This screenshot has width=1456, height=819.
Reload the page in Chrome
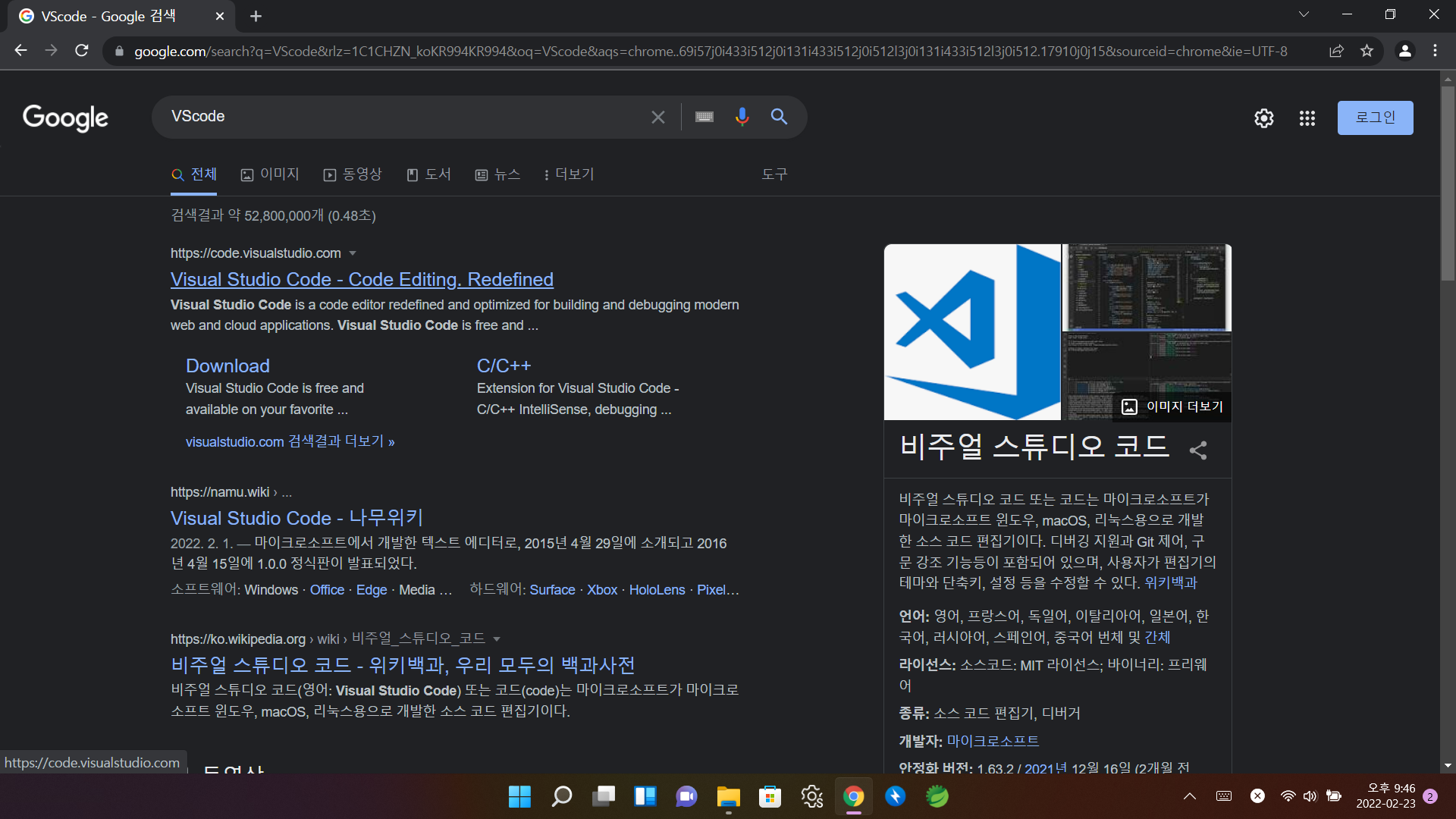pos(82,51)
